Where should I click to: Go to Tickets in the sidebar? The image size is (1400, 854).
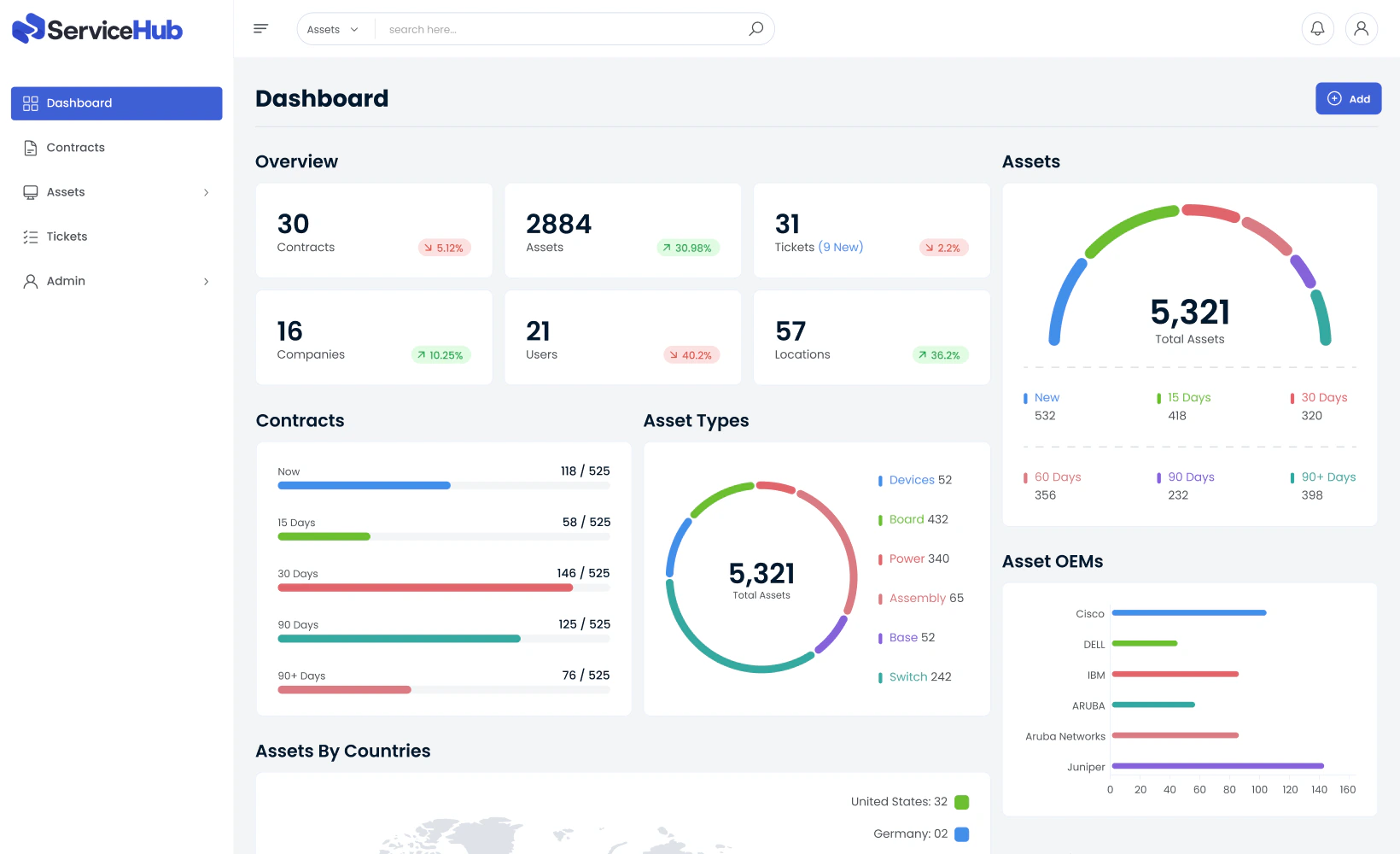[117, 237]
